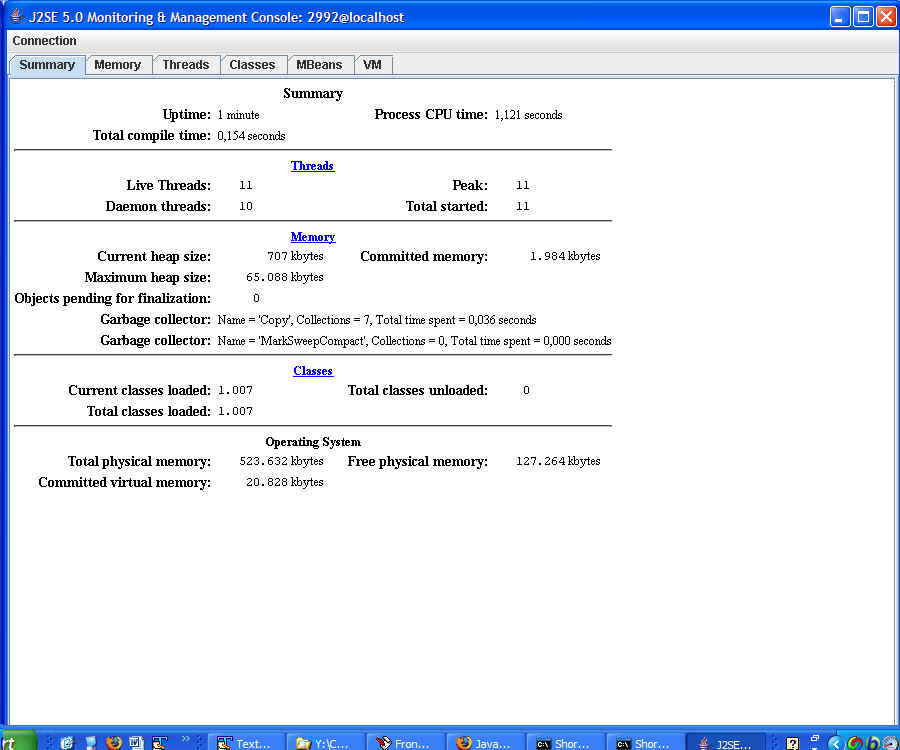Image resolution: width=900 pixels, height=750 pixels.
Task: Click Process CPU time '1,121 seconds'
Action: [x=528, y=115]
